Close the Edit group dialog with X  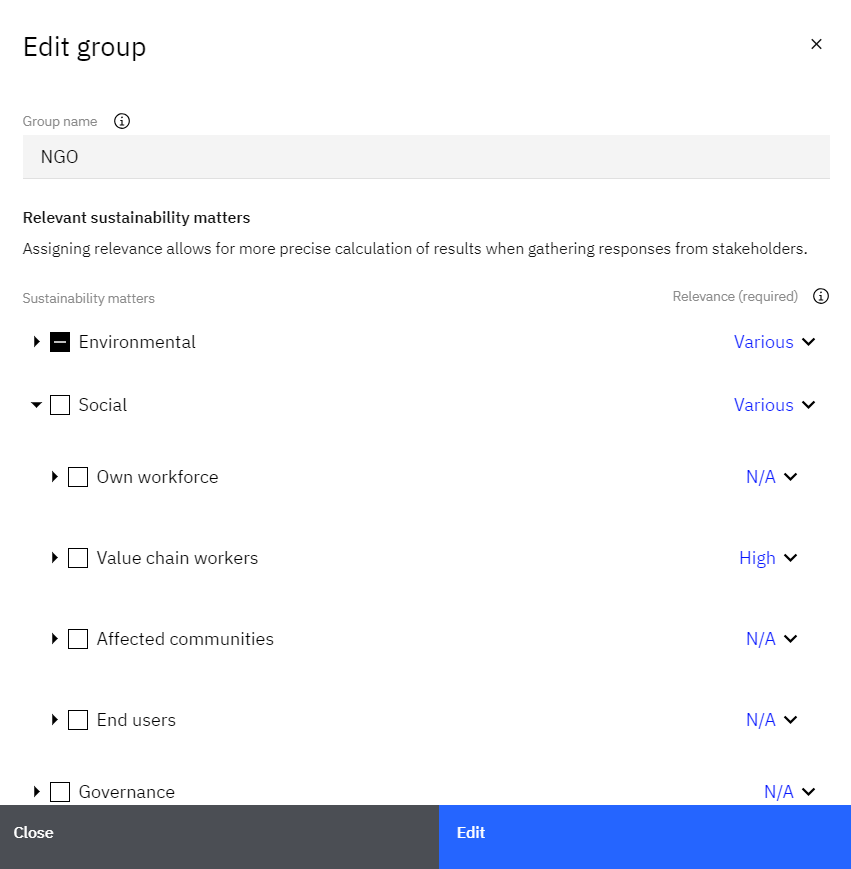click(816, 44)
